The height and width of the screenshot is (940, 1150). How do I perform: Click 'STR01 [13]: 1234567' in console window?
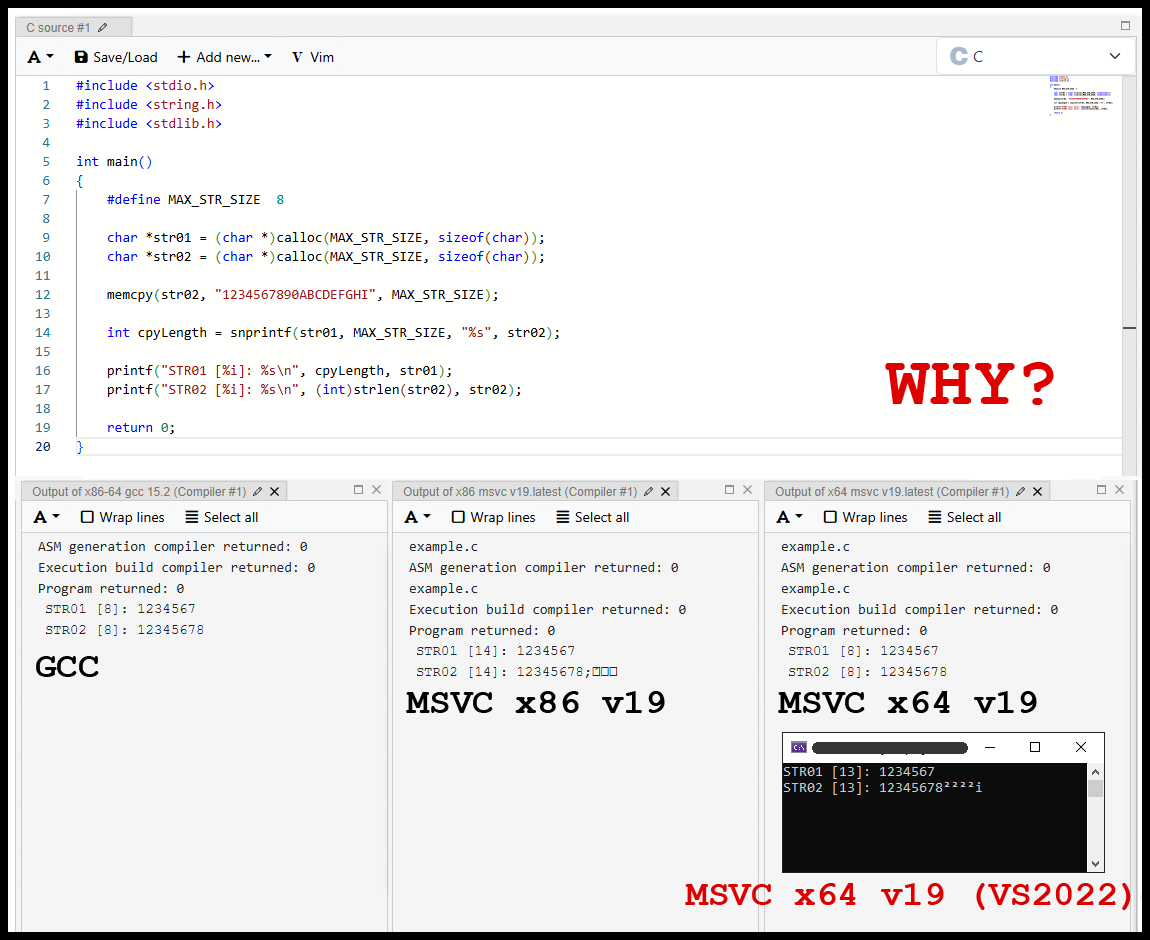[859, 771]
